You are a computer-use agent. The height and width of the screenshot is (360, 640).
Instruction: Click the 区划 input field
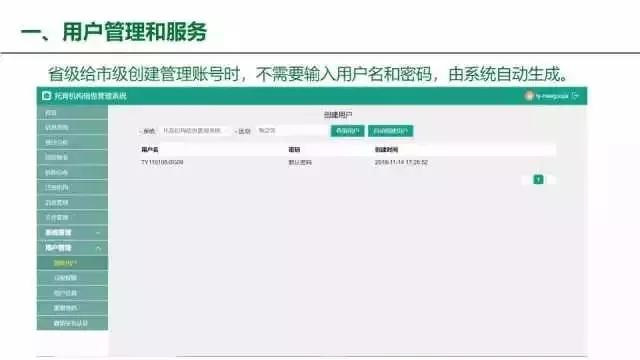[291, 131]
